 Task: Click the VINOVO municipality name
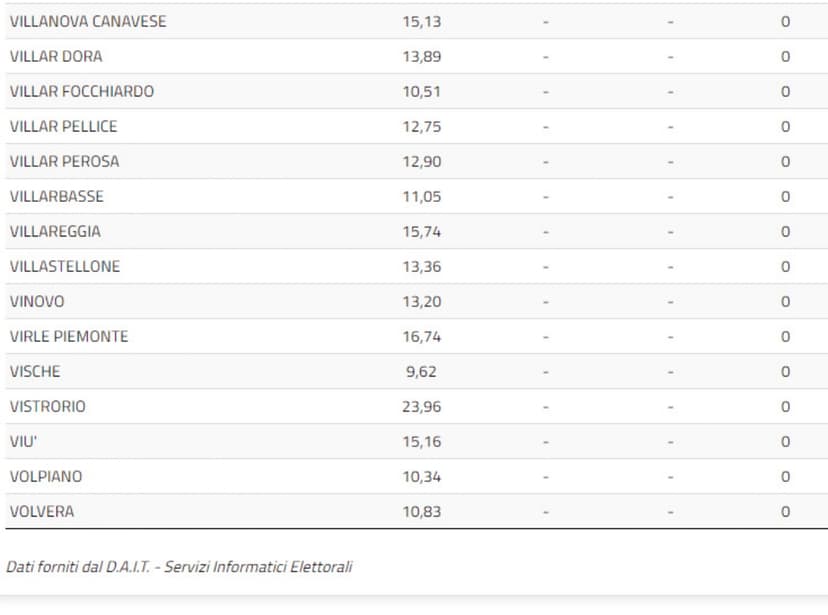[37, 301]
